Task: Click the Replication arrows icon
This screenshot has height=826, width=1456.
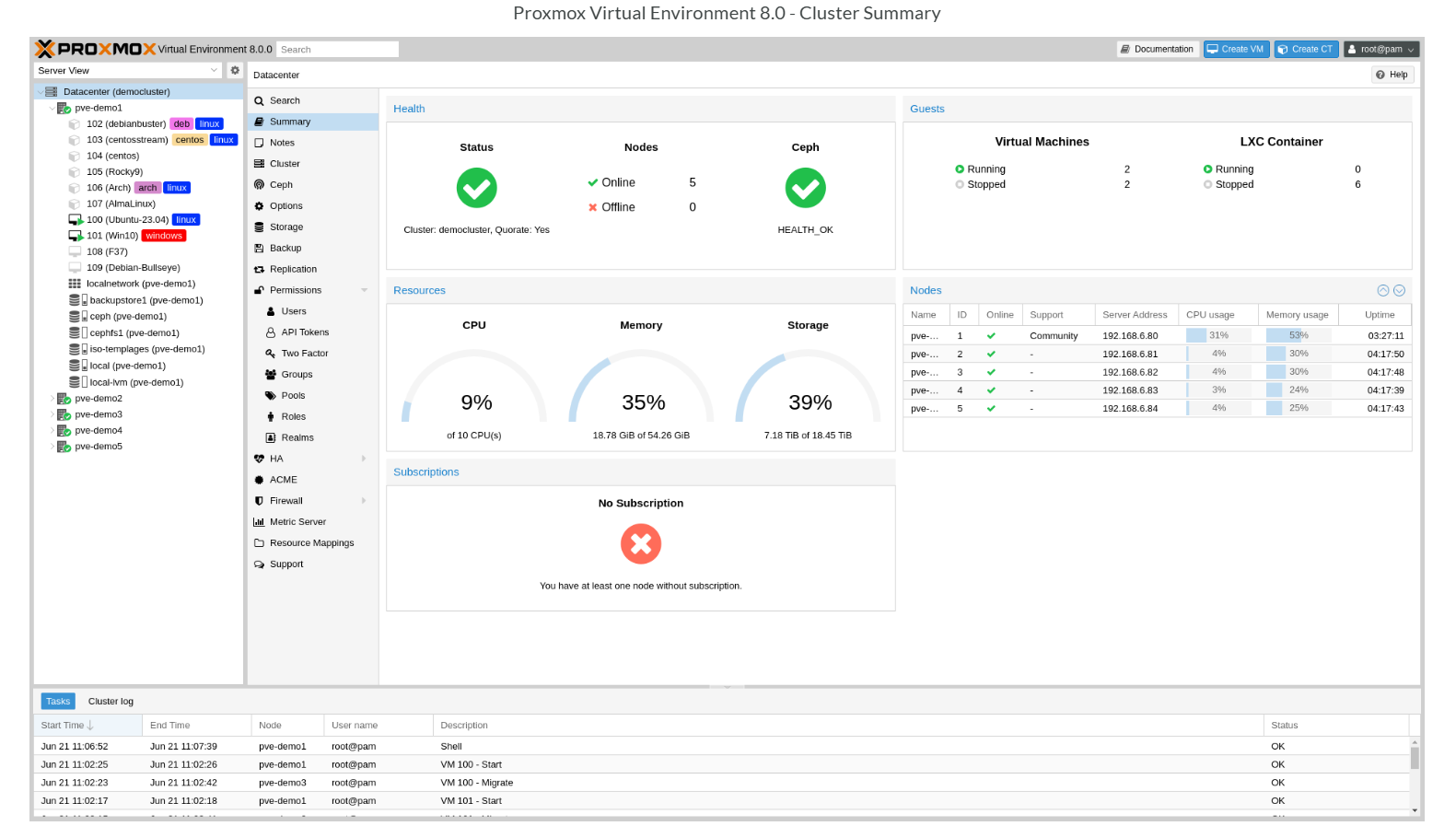Action: click(x=259, y=270)
